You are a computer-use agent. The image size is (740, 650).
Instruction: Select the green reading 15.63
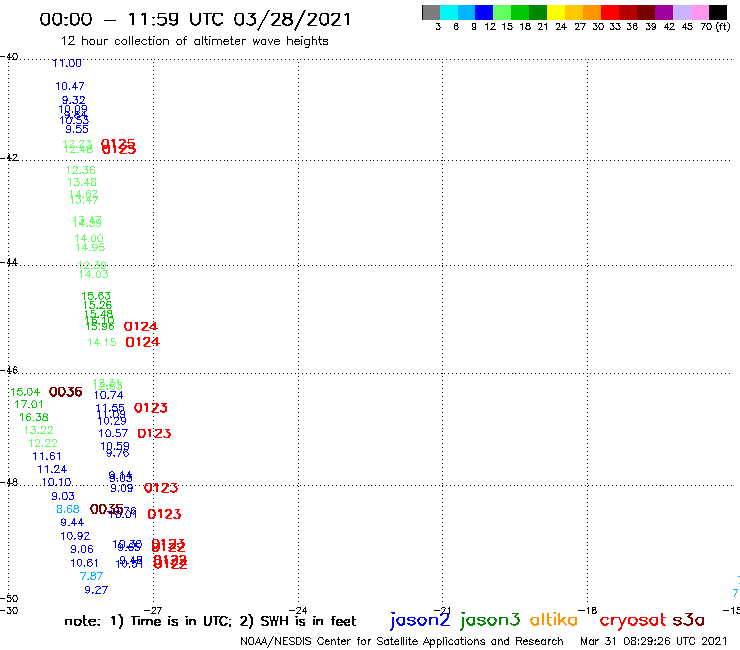[x=96, y=296]
